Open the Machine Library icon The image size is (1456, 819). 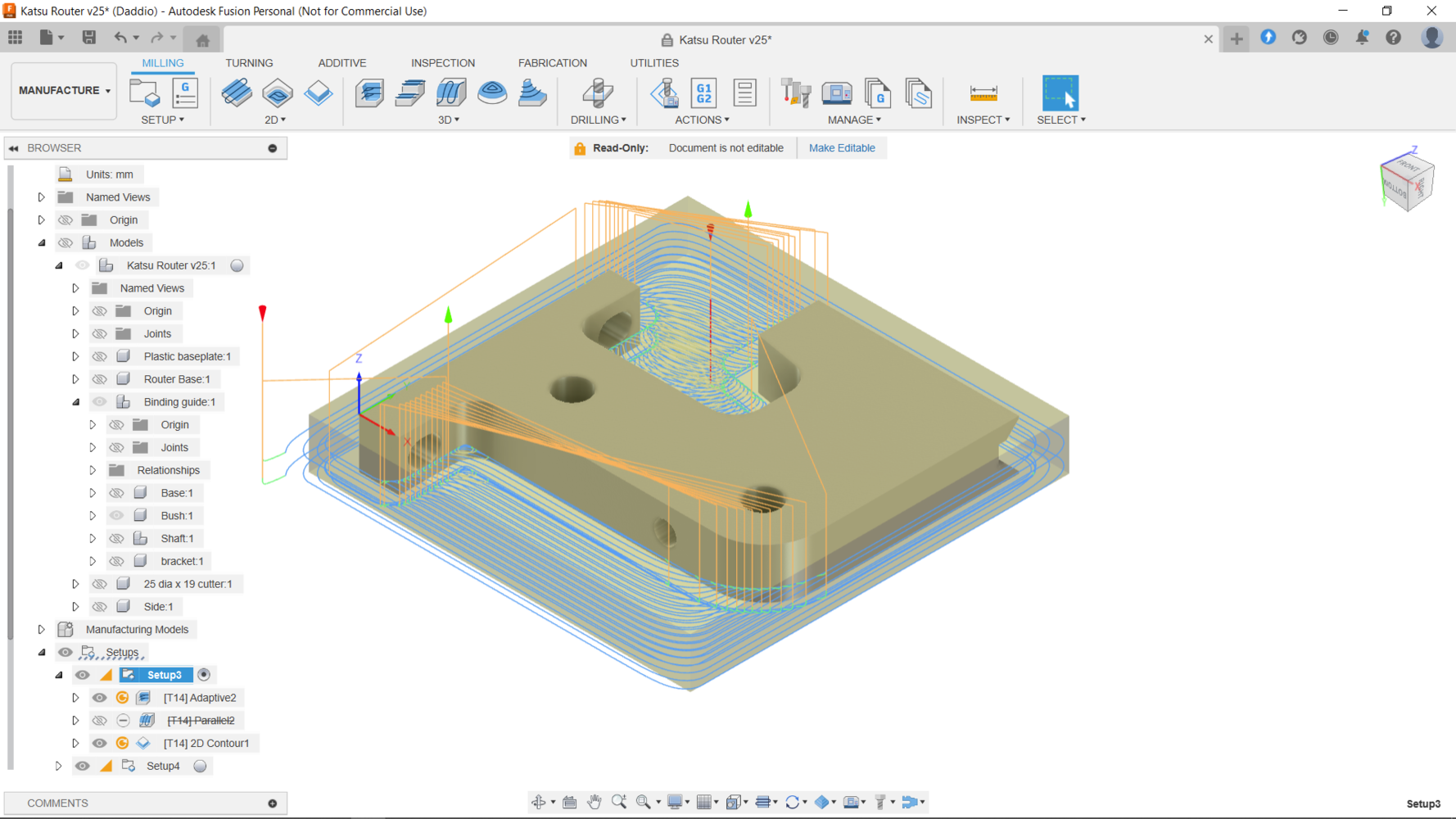pos(836,93)
